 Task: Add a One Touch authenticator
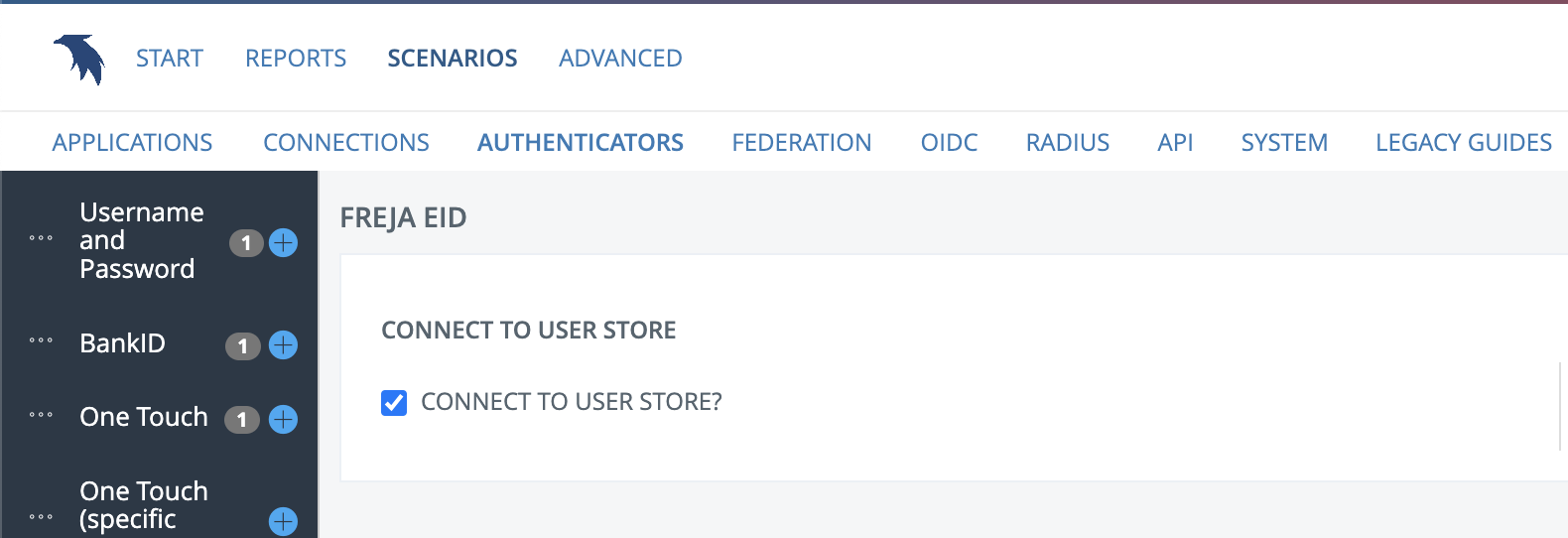click(x=283, y=419)
